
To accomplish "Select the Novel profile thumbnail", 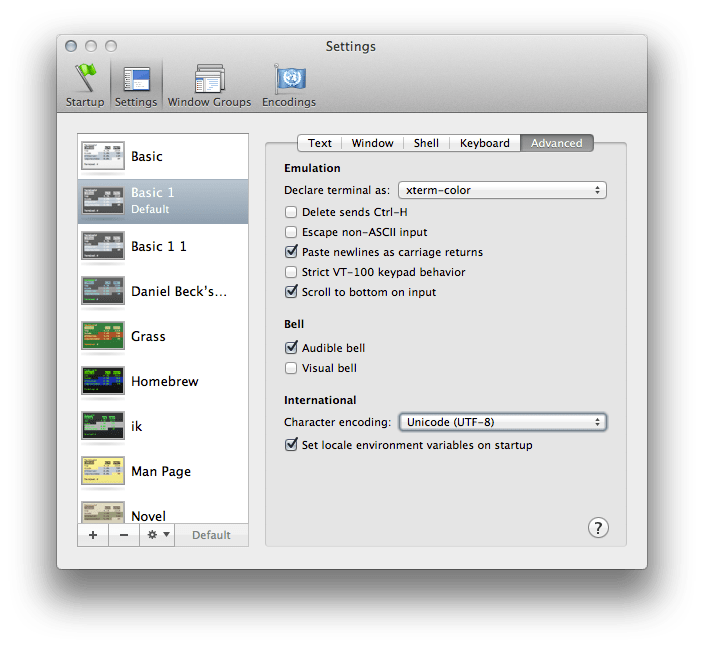I will [103, 512].
